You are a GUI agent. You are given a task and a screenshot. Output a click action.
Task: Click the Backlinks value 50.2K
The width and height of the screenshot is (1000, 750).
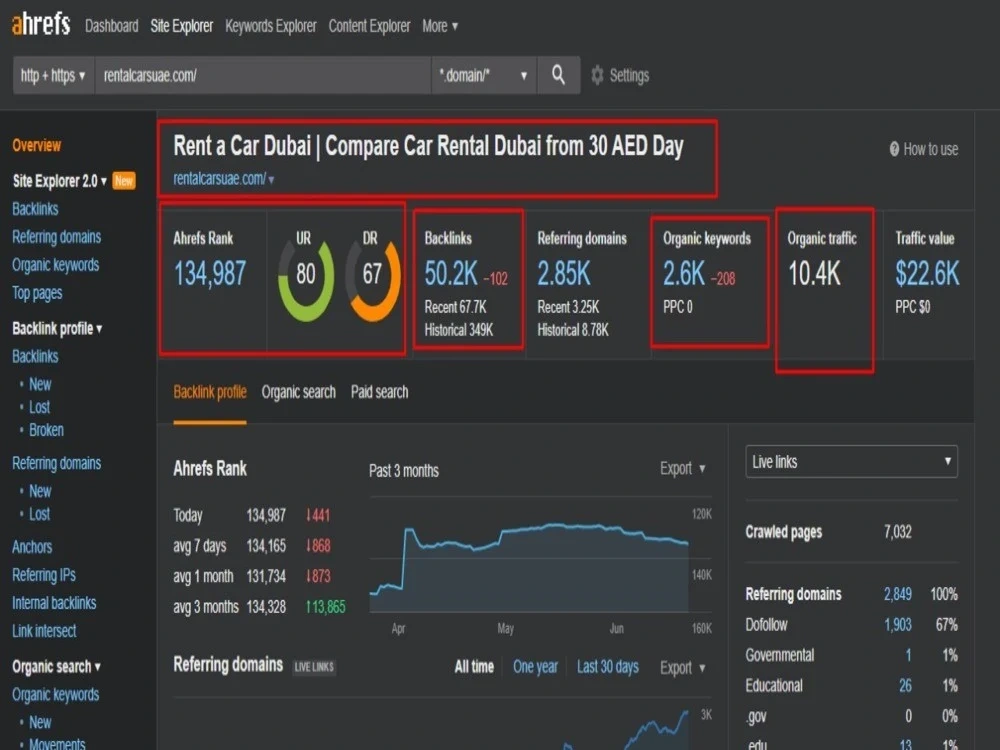(451, 274)
